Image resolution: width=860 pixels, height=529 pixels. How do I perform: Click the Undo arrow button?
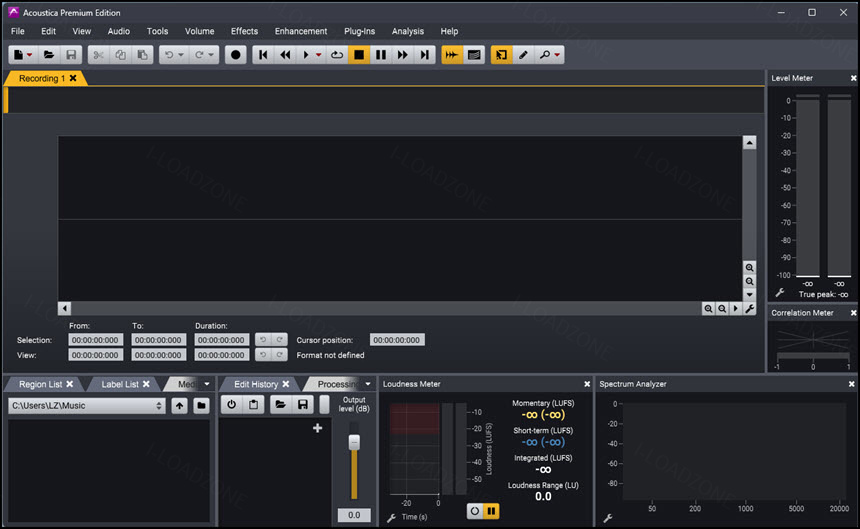[169, 55]
